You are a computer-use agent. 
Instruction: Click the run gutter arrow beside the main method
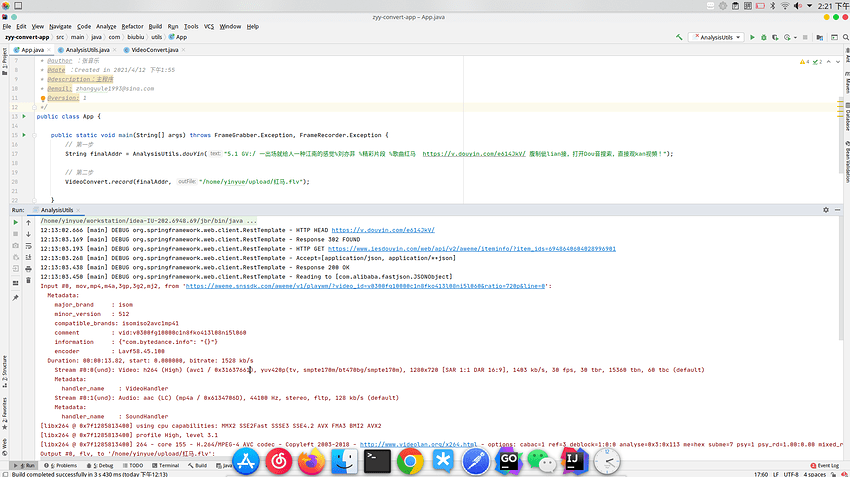[24, 135]
